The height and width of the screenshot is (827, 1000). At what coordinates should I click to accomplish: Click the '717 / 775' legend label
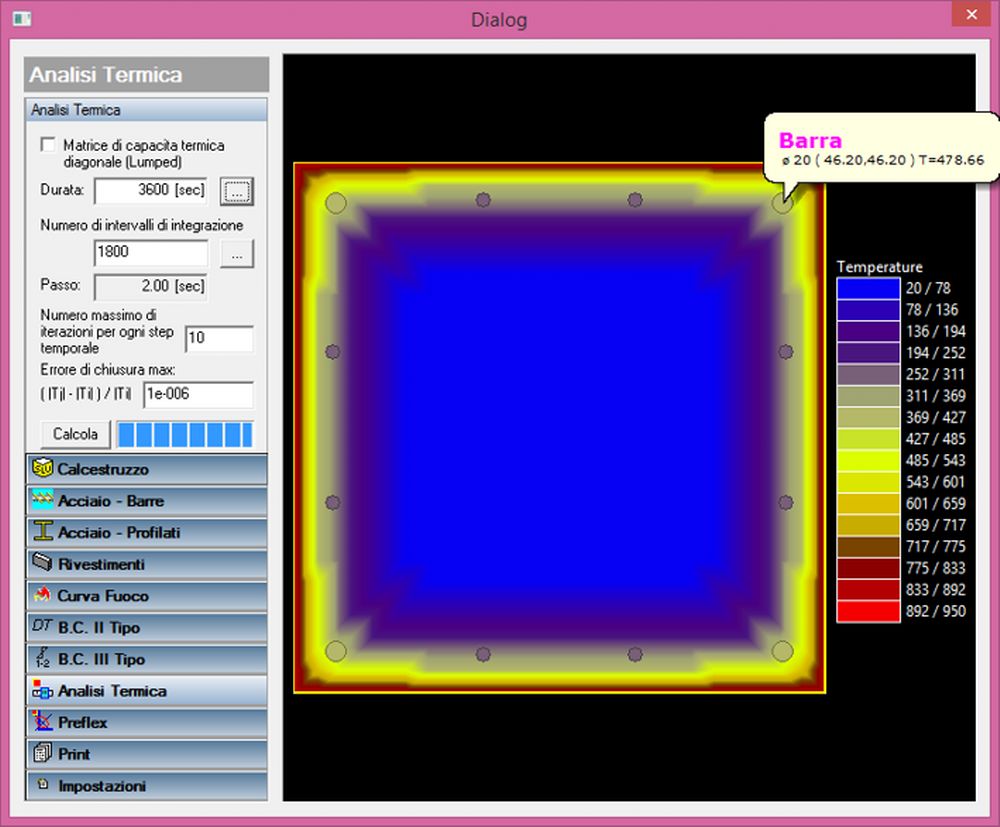pyautogui.click(x=936, y=546)
